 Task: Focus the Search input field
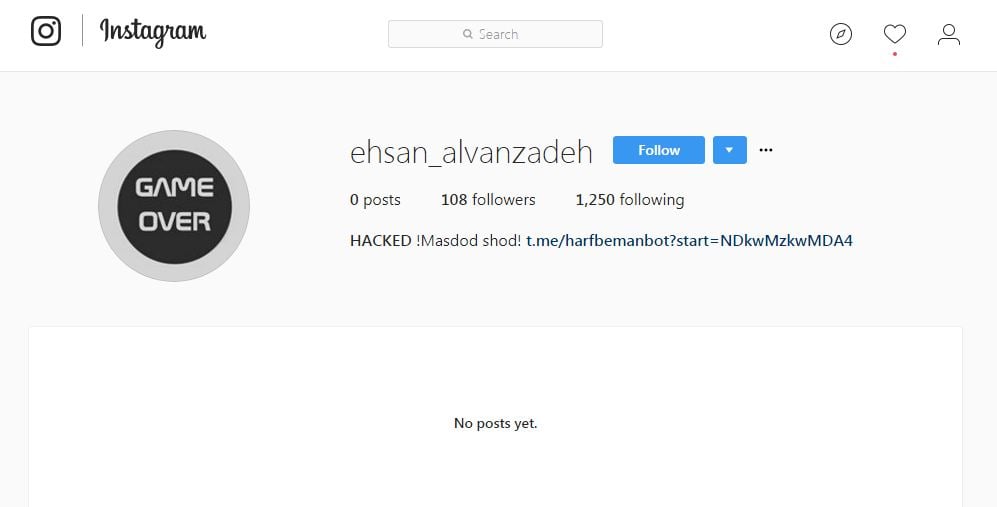pos(495,34)
